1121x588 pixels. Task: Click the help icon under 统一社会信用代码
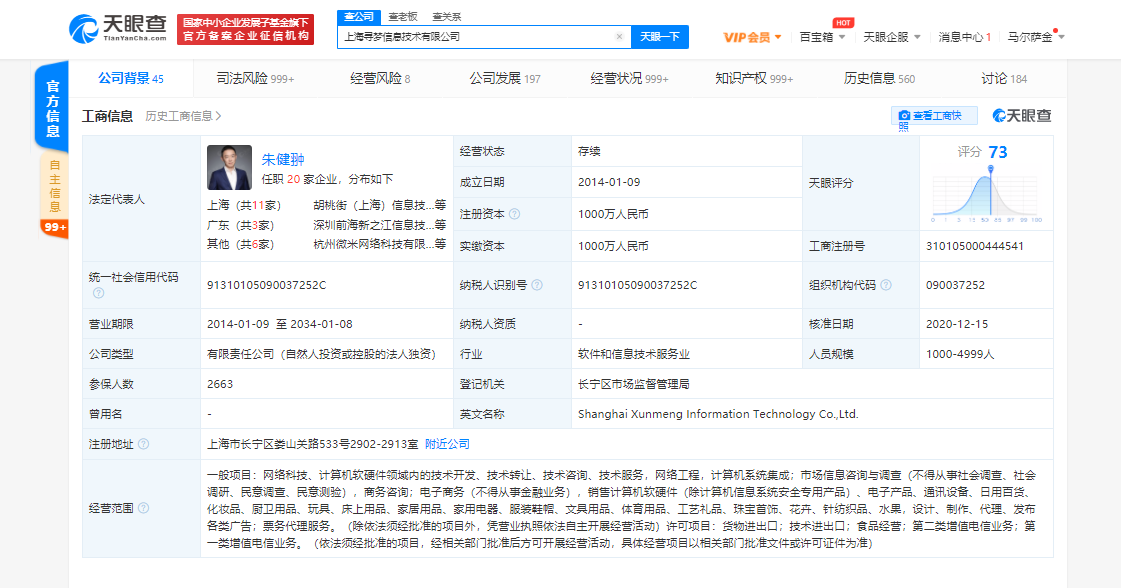point(98,293)
